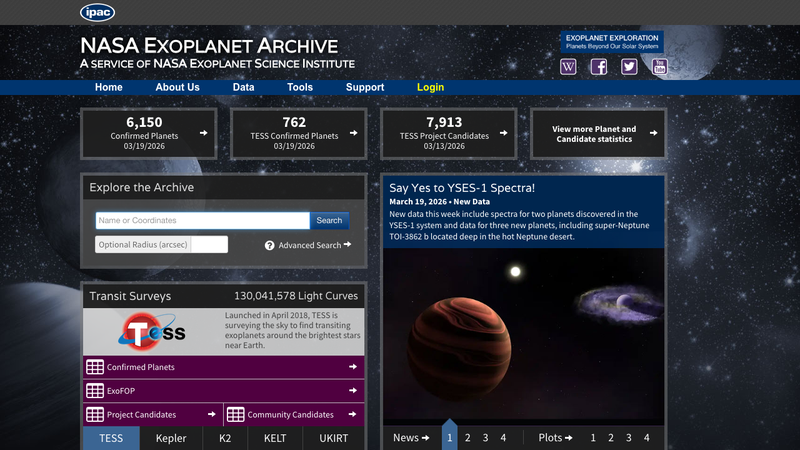Open the News link
The height and width of the screenshot is (450, 800).
[411, 438]
